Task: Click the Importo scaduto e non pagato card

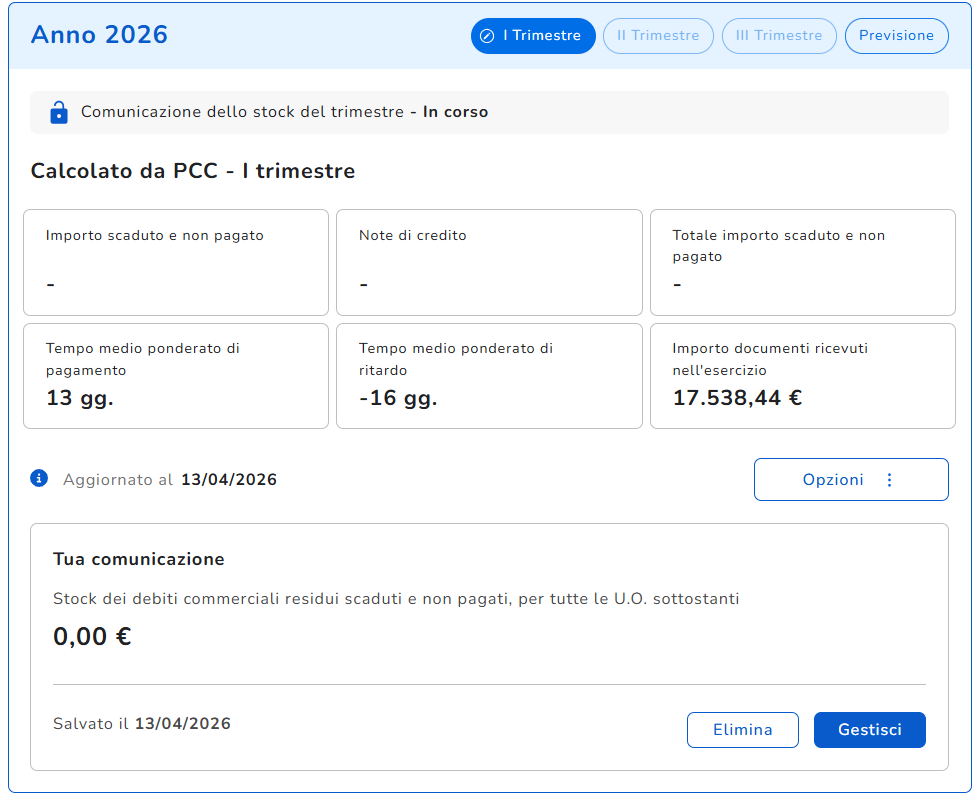Action: [x=176, y=263]
